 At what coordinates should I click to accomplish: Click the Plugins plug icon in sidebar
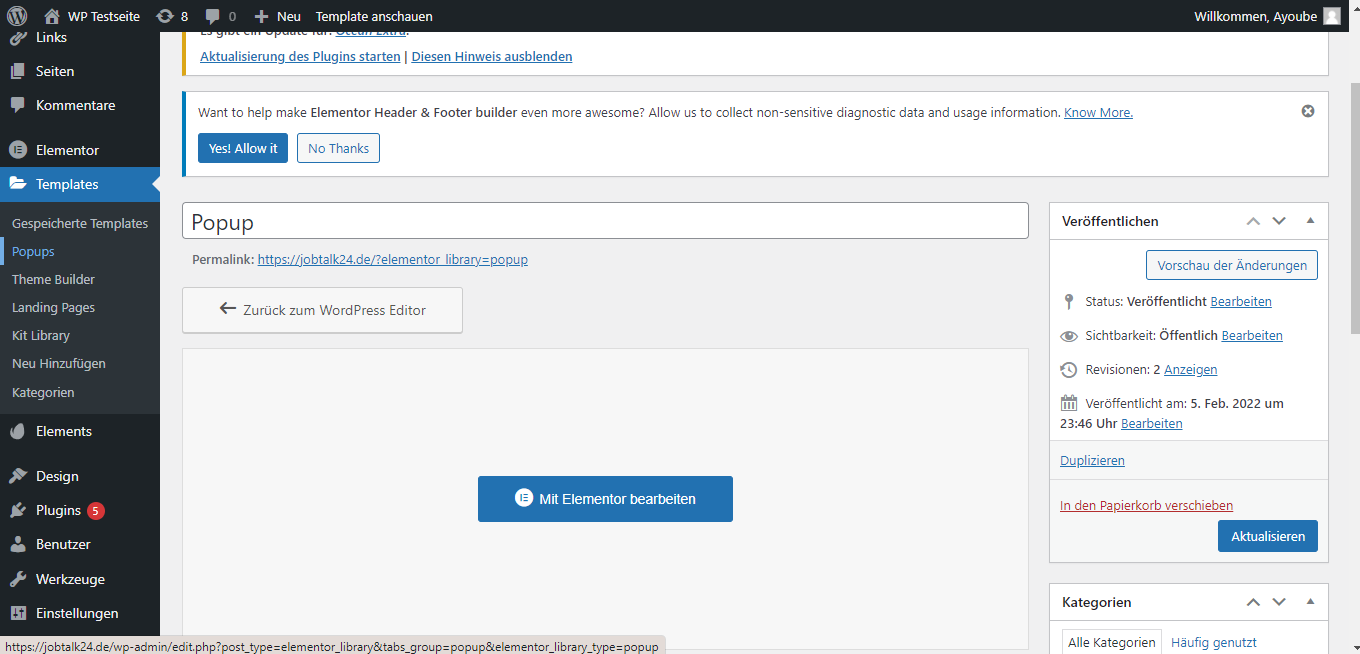pyautogui.click(x=18, y=510)
